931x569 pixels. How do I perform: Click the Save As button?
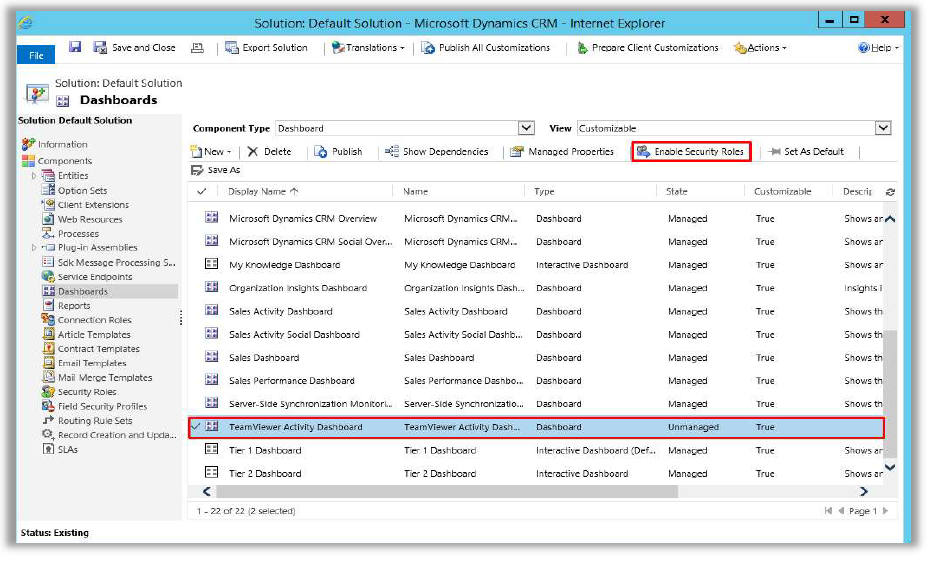tap(216, 170)
